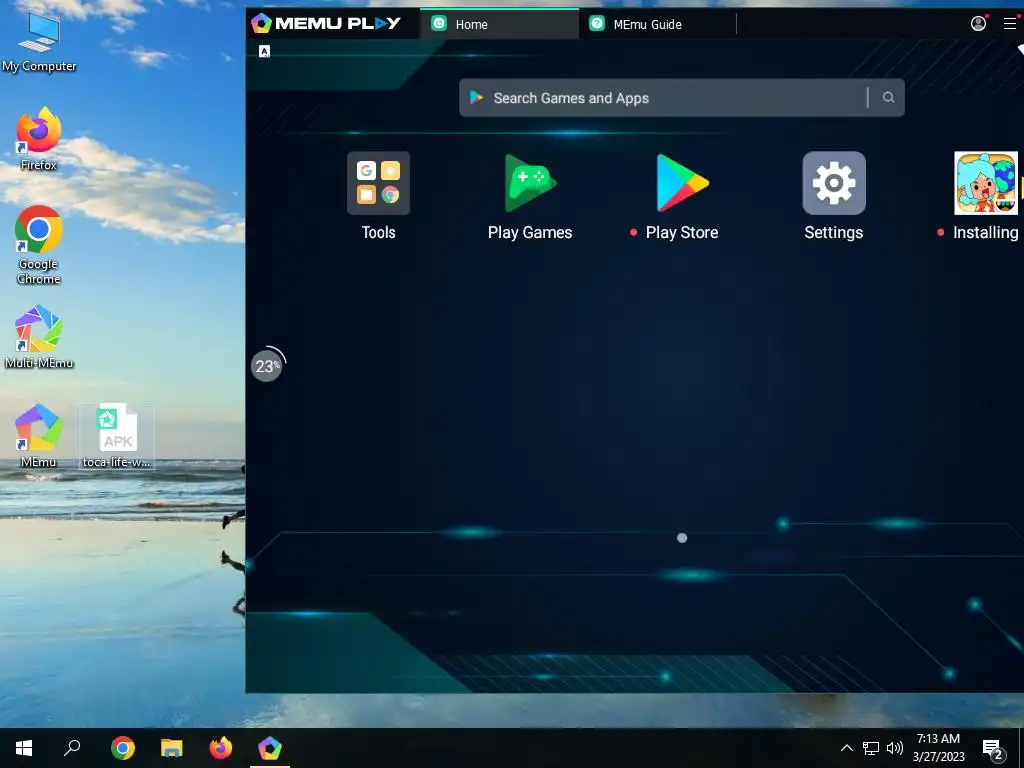
Task: Open the notification center with 2 alerts
Action: (x=993, y=749)
